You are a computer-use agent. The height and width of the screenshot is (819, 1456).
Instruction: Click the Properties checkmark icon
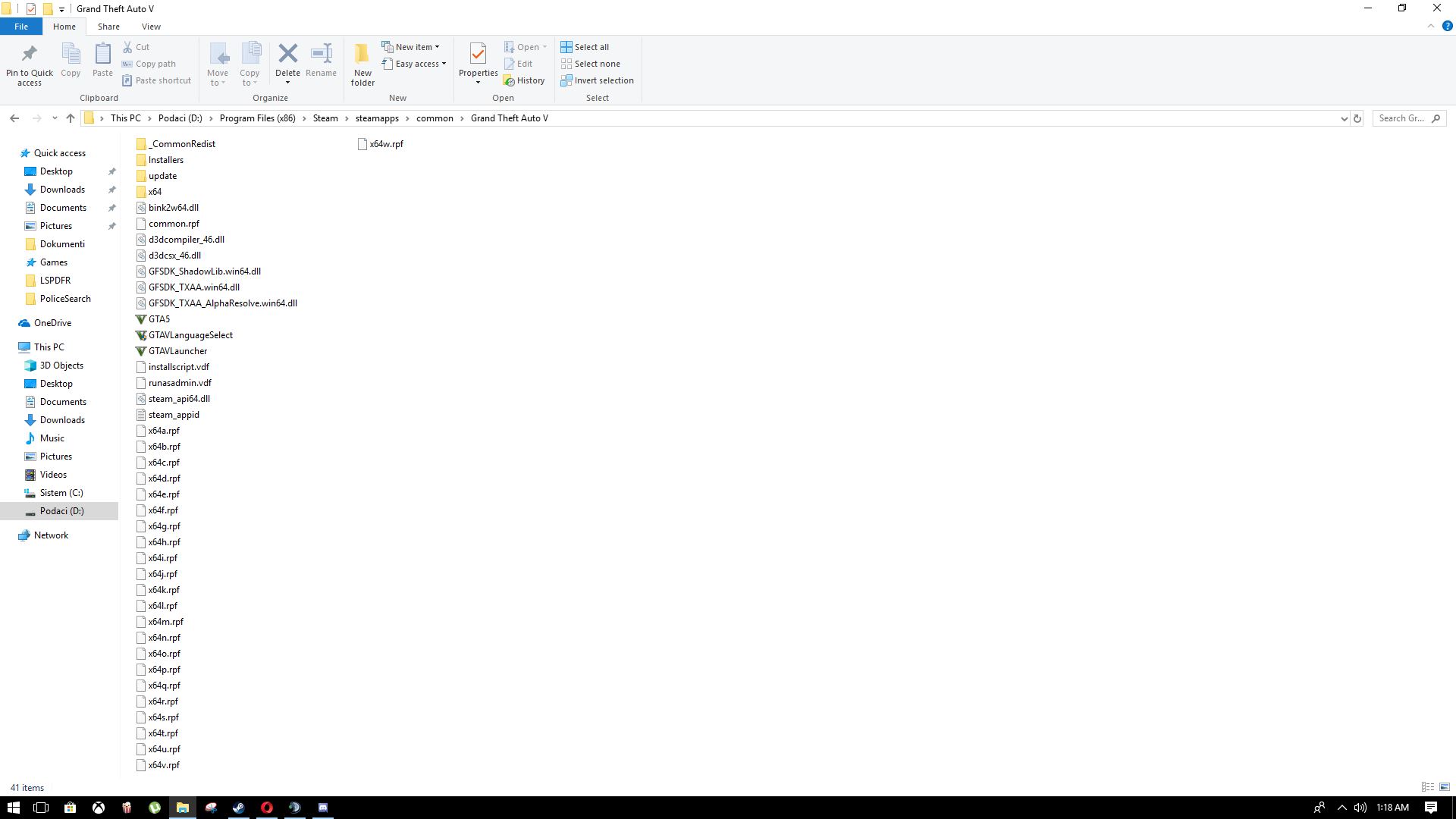(x=478, y=54)
